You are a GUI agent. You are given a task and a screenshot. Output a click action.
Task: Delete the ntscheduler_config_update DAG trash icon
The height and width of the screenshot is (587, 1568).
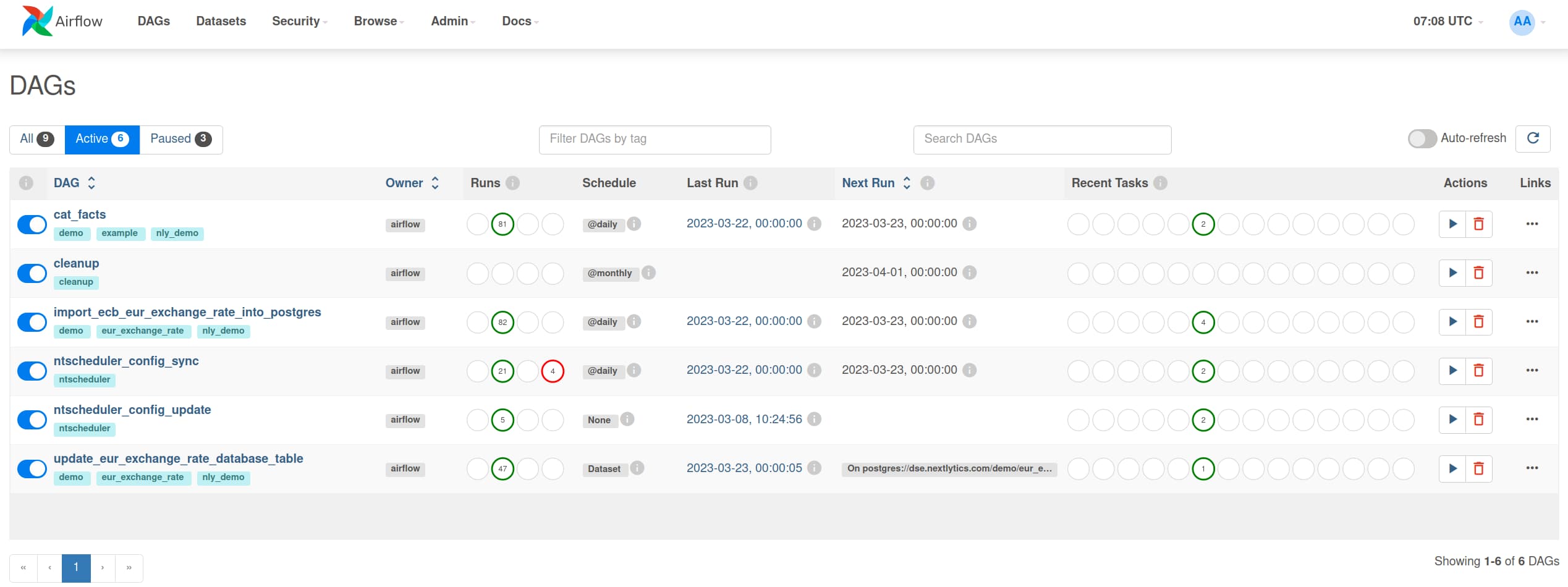tap(1478, 420)
